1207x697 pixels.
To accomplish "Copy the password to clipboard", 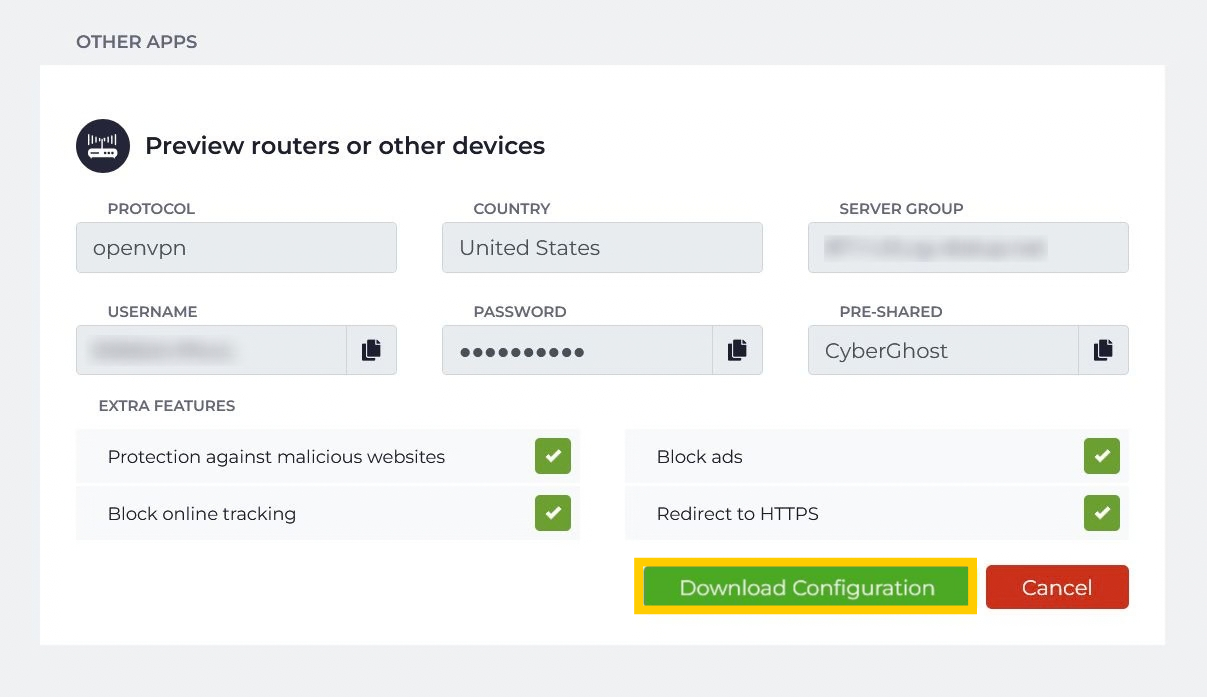I will [737, 350].
